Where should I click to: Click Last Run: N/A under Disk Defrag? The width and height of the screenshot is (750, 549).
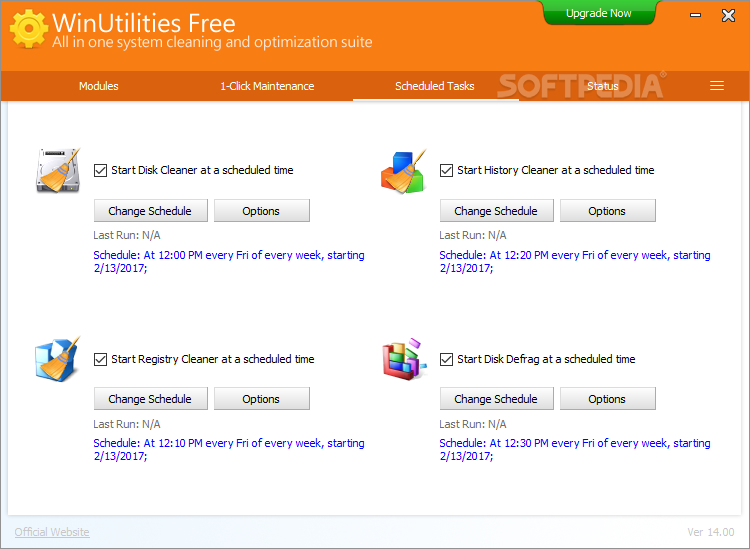473,424
